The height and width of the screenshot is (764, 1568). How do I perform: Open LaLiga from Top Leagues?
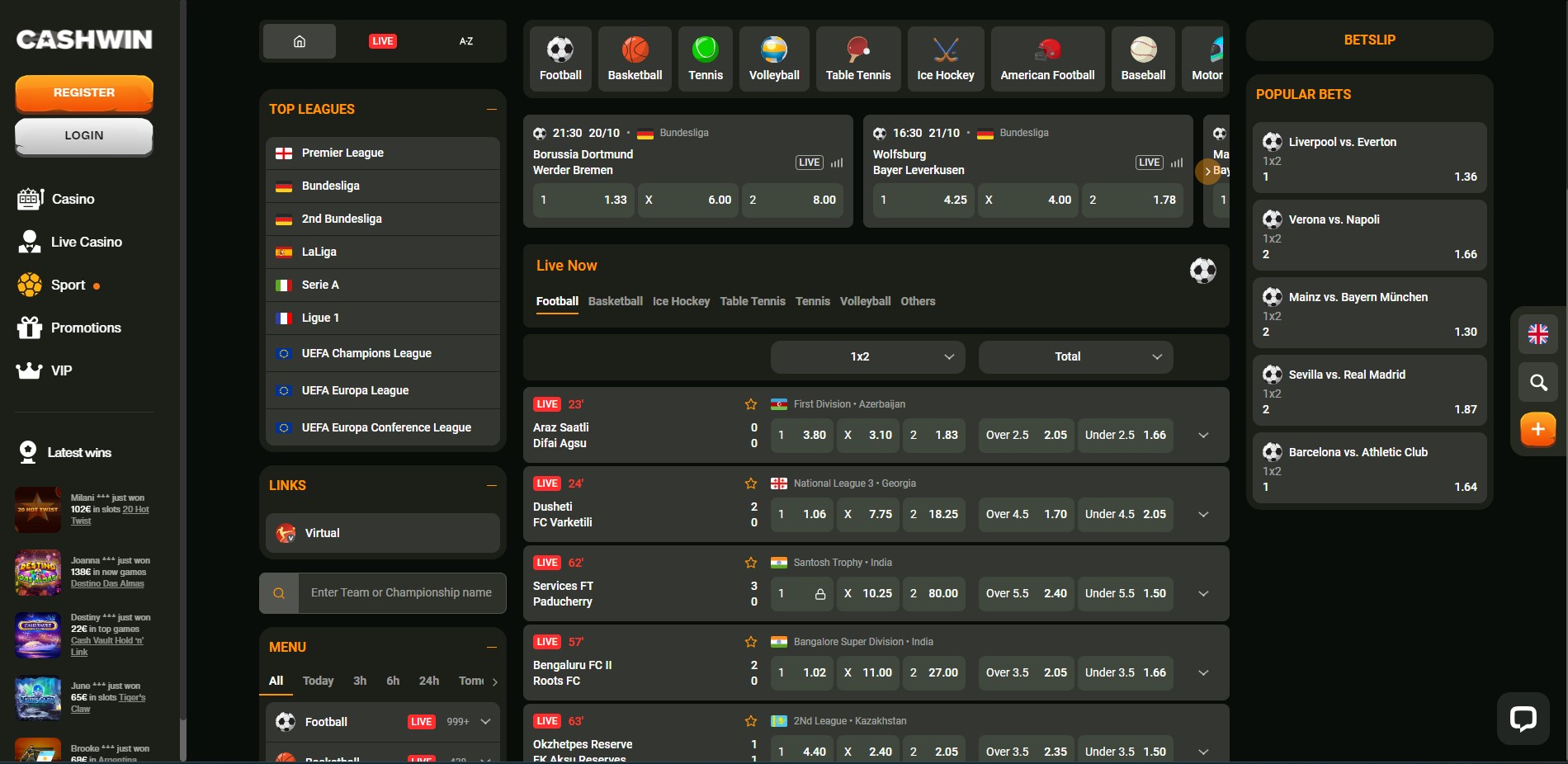383,252
